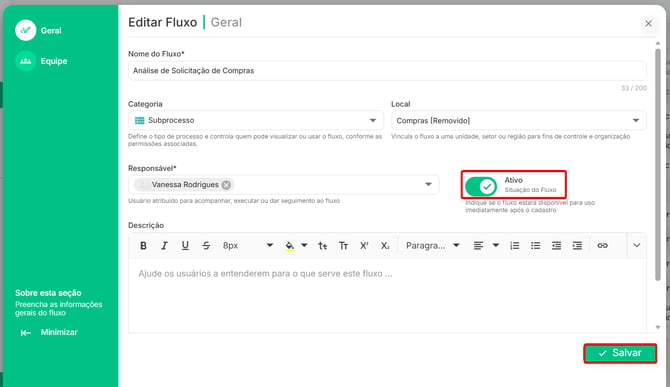Toggle the Ativo flow status switch

481,186
